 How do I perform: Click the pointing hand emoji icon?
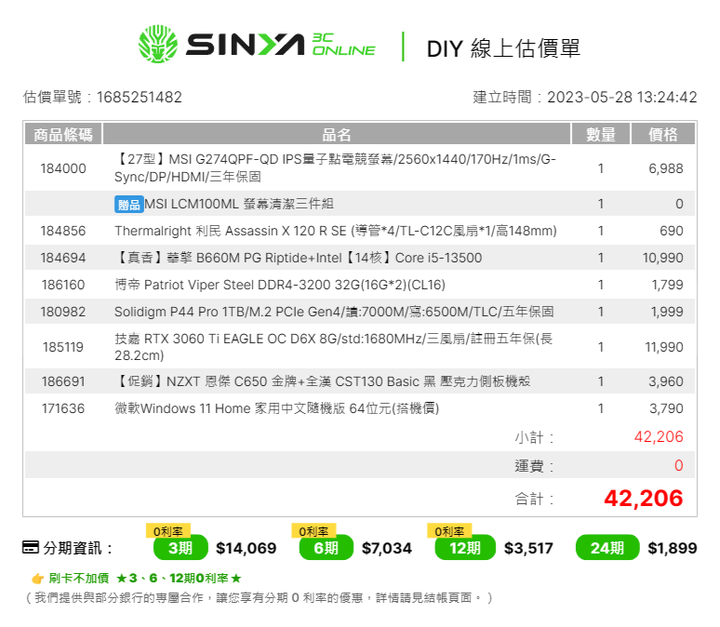(x=38, y=578)
